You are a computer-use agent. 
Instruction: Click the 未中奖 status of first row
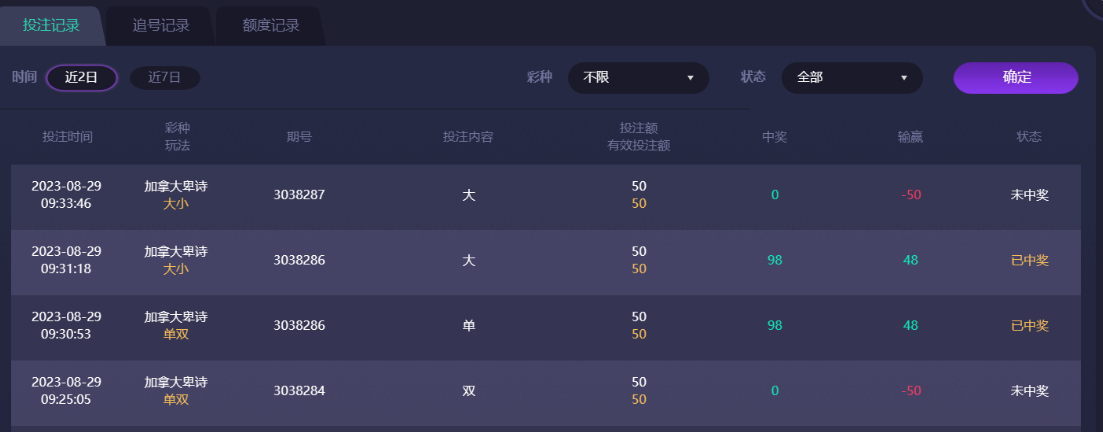pos(1030,195)
